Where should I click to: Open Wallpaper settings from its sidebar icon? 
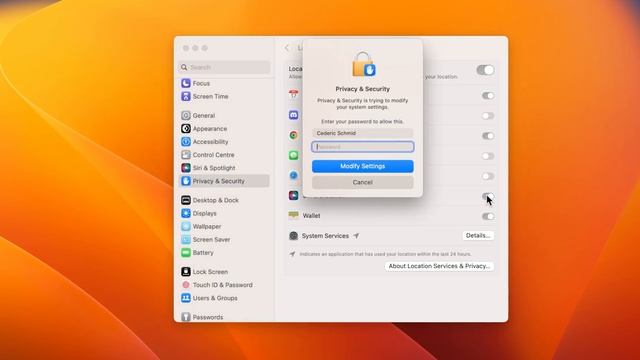(x=186, y=226)
